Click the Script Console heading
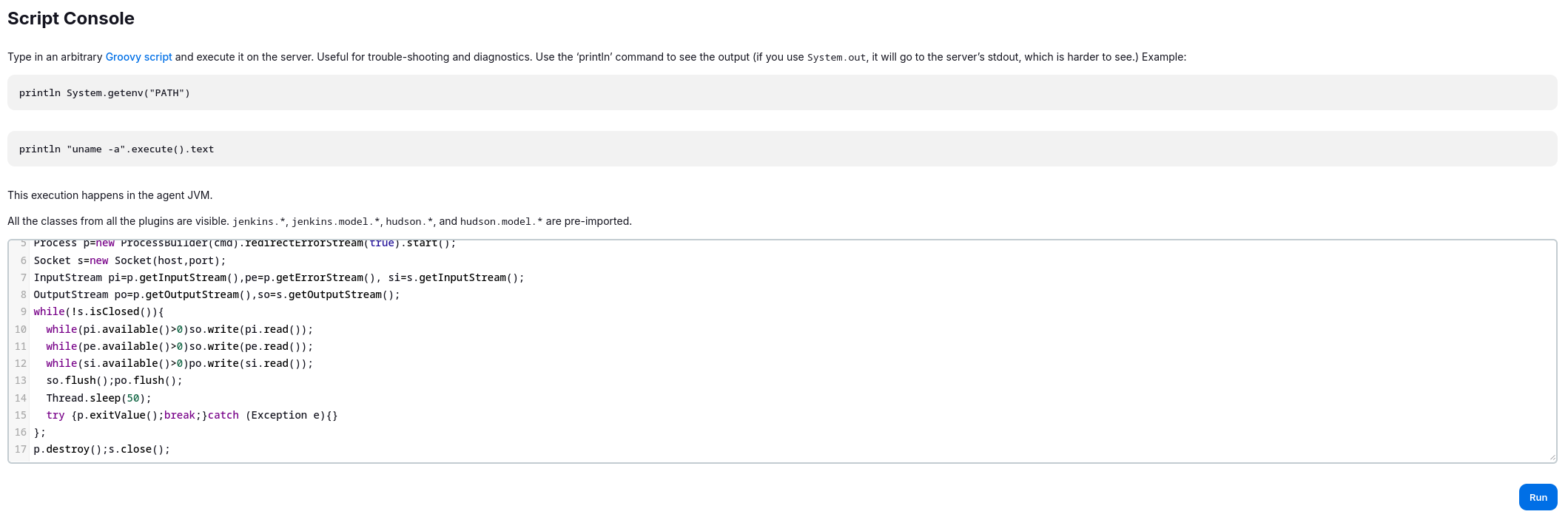 click(71, 18)
